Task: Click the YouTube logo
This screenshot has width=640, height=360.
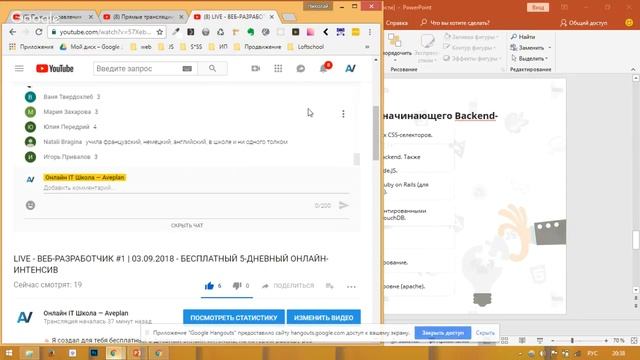Action: pos(55,69)
